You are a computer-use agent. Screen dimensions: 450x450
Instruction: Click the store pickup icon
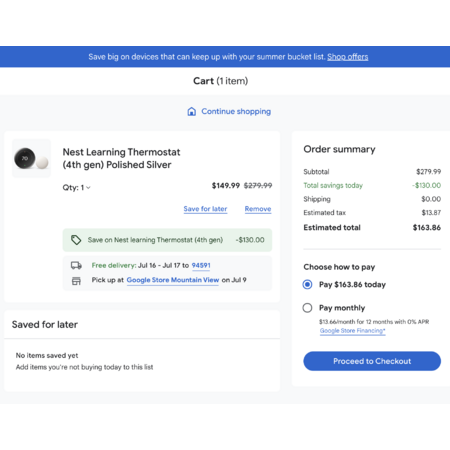tap(76, 281)
